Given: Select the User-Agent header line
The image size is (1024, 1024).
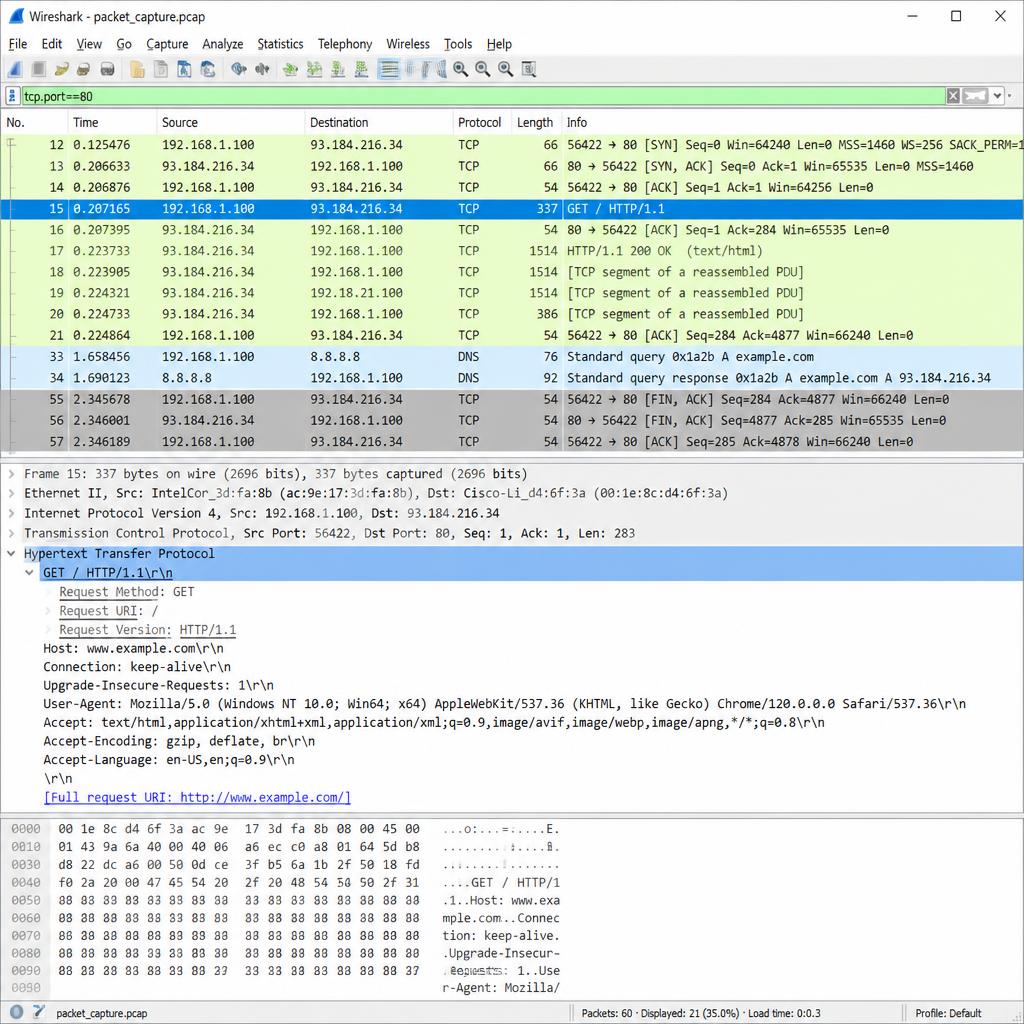Looking at the screenshot, I should [504, 704].
